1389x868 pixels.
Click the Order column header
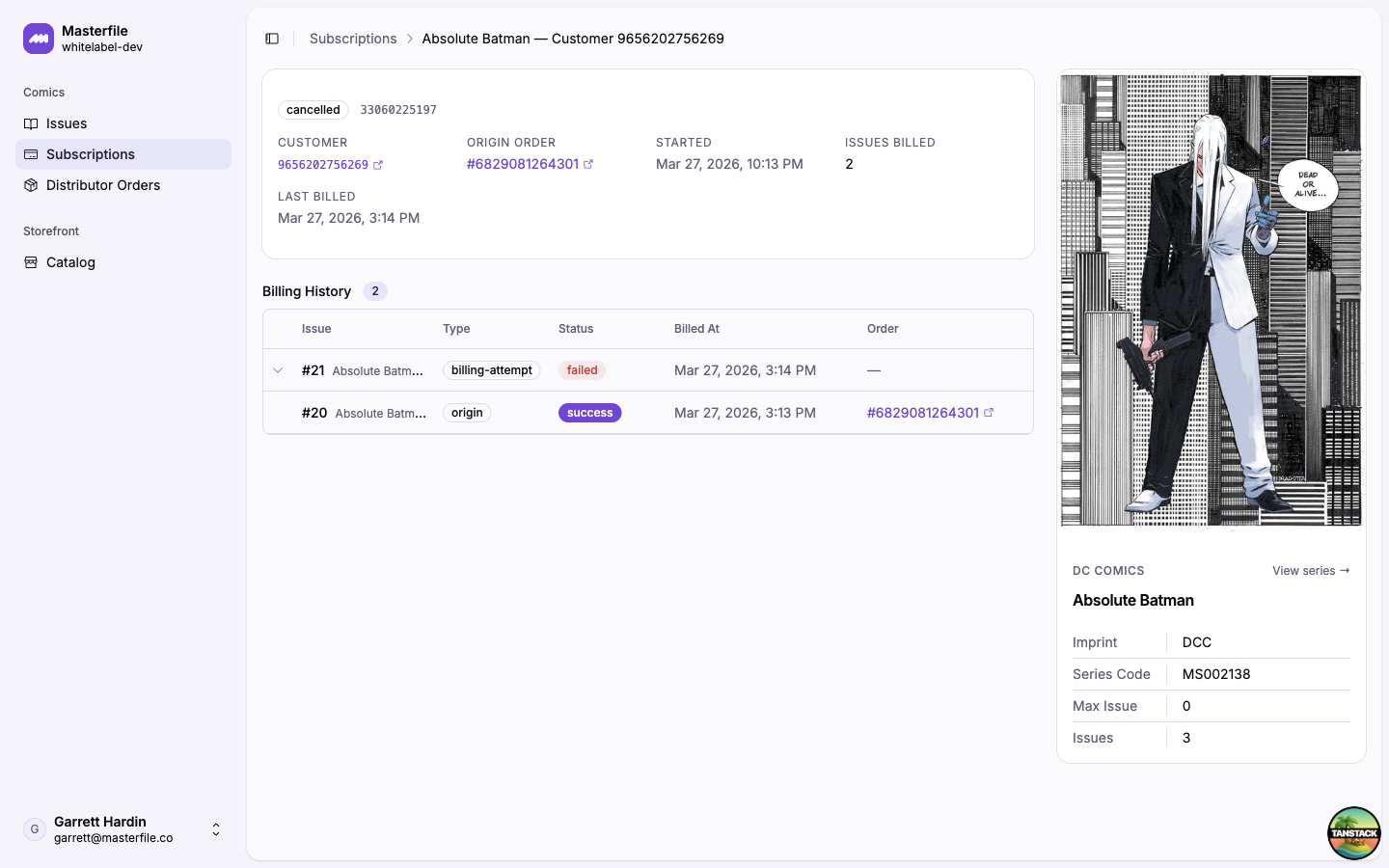883,329
